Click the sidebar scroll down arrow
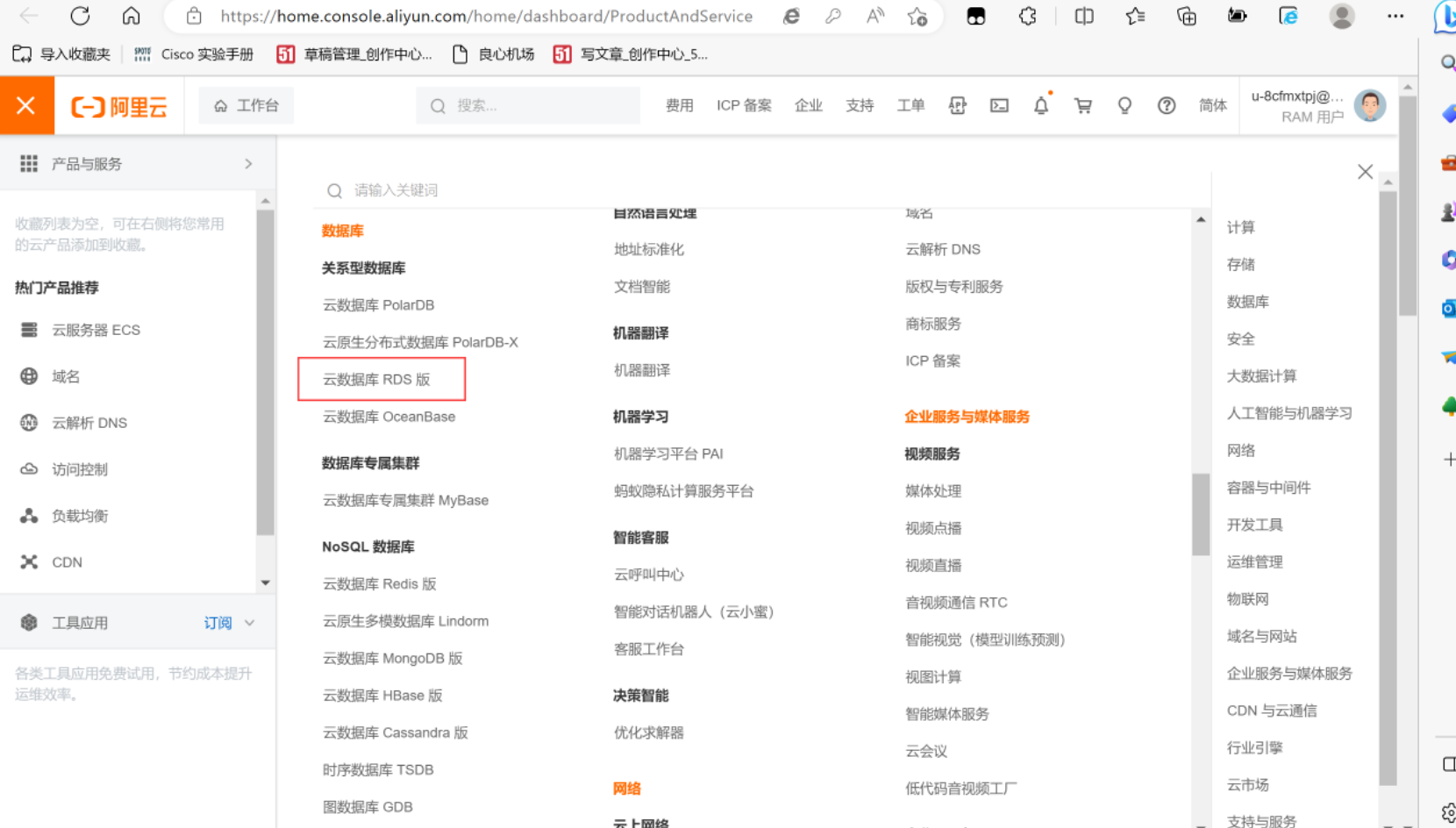The image size is (1456, 828). tap(265, 582)
